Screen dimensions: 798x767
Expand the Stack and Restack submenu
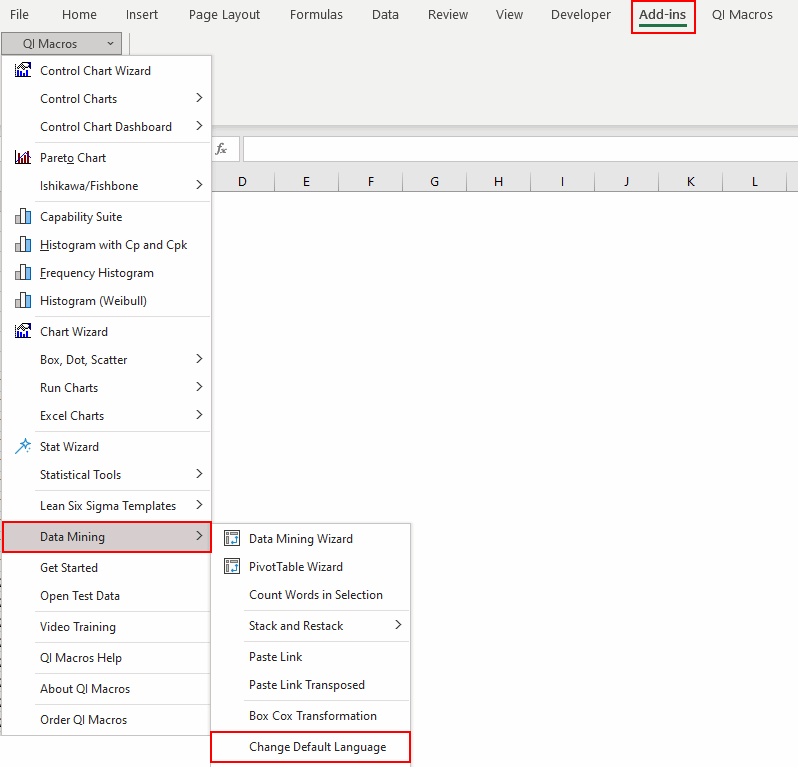pos(310,626)
